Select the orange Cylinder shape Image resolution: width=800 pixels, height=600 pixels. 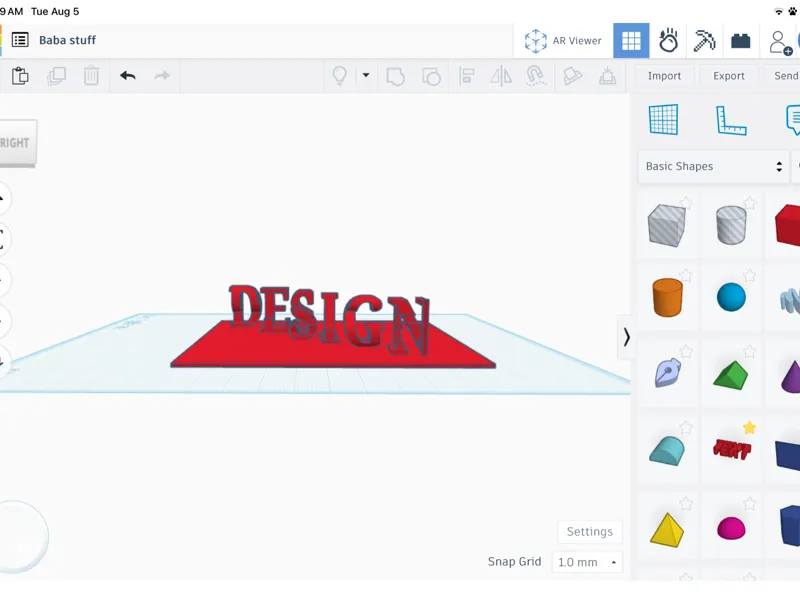(667, 297)
